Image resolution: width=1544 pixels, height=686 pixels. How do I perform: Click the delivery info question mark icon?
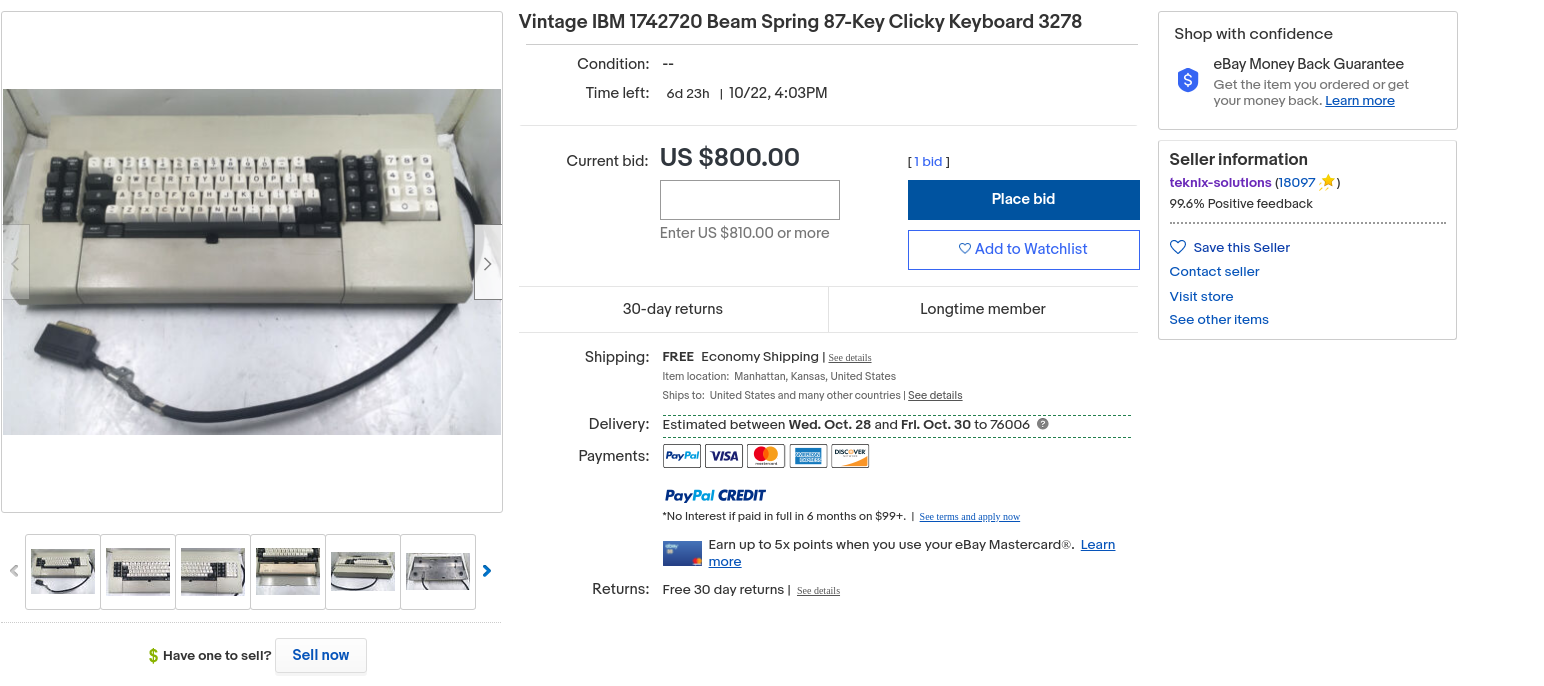pyautogui.click(x=1043, y=424)
